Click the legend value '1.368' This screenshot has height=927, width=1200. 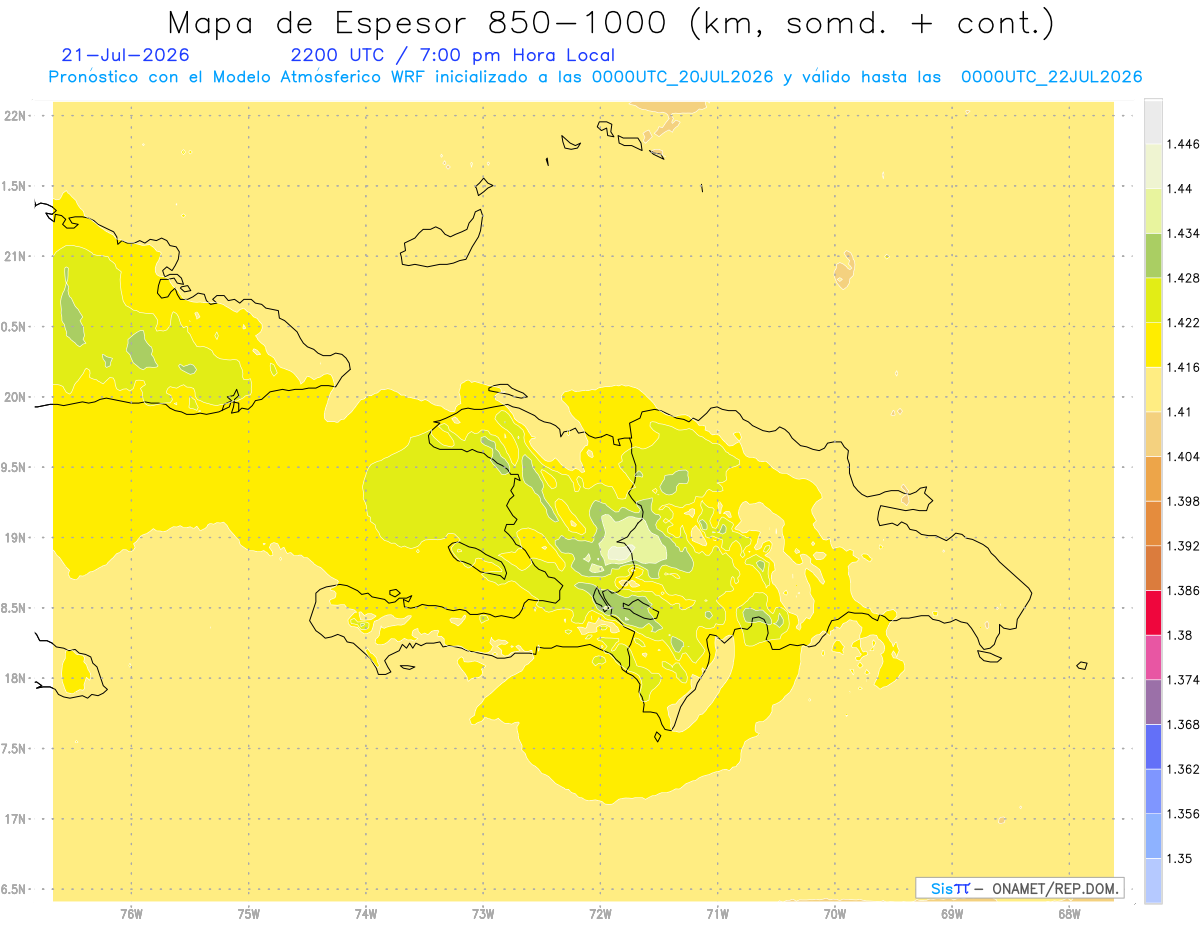1183,724
